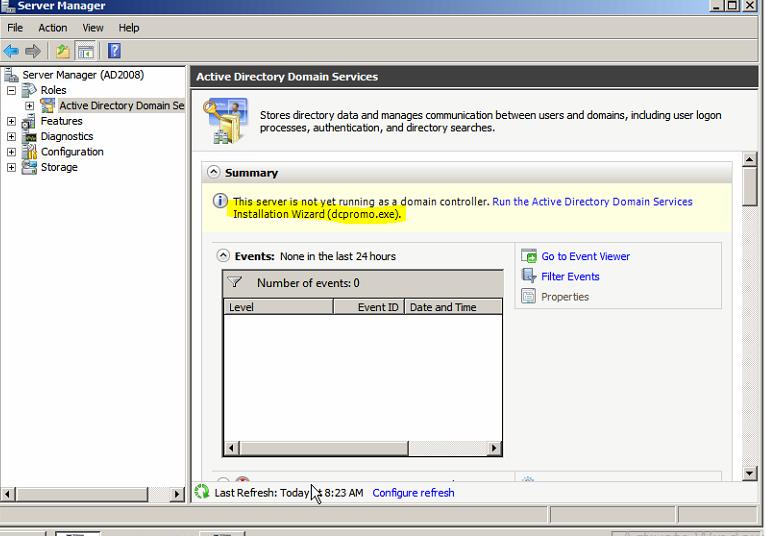Click the information icon in Summary notice
The image size is (765, 536).
coord(220,201)
